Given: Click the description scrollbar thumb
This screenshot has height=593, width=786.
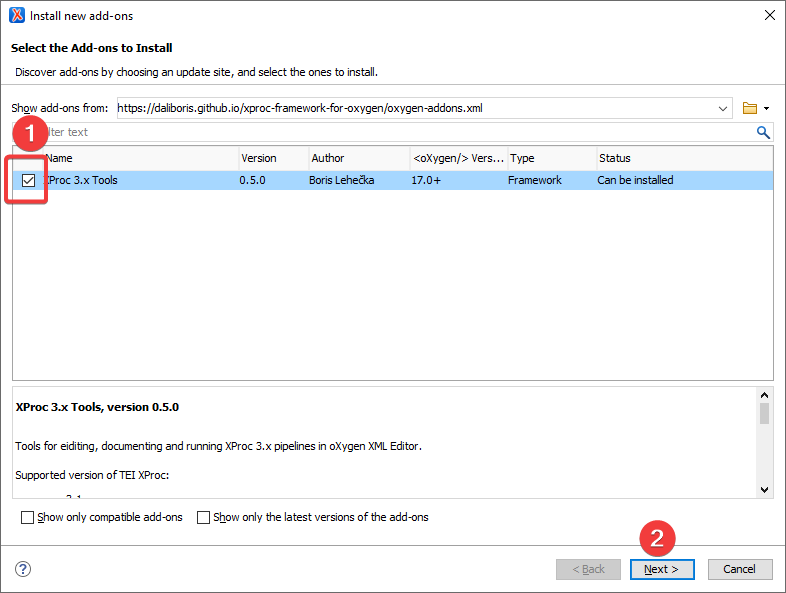Looking at the screenshot, I should click(764, 414).
